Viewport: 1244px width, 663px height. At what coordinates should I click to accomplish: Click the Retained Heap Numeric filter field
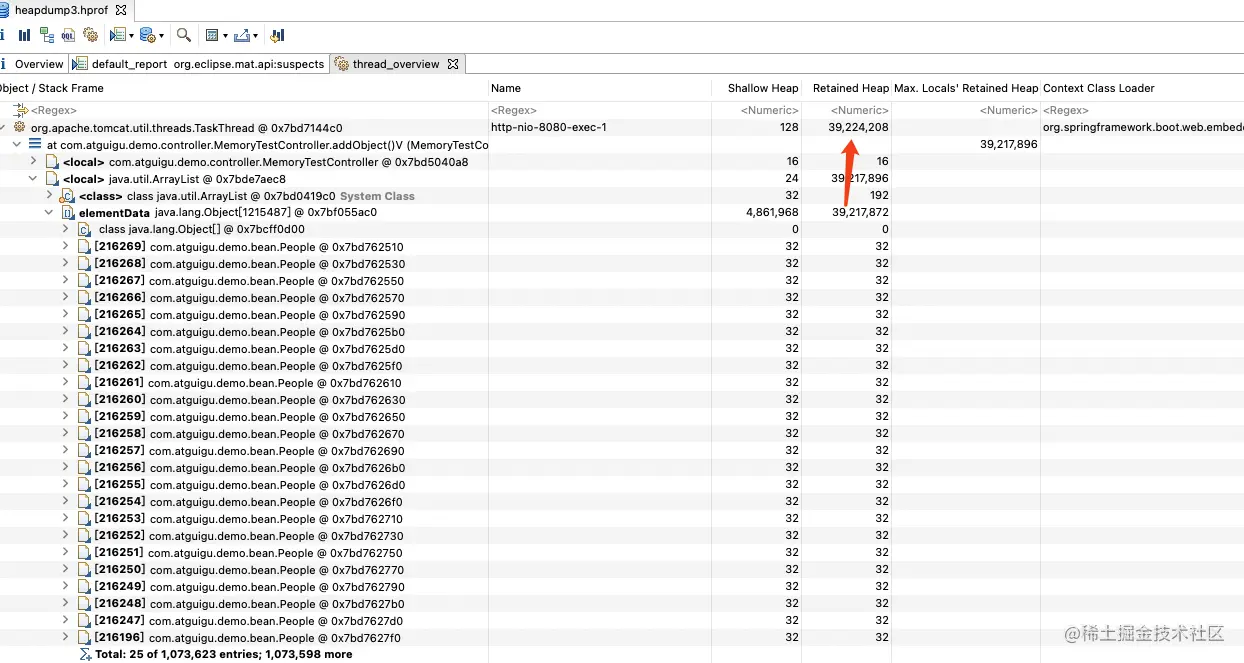click(x=847, y=110)
